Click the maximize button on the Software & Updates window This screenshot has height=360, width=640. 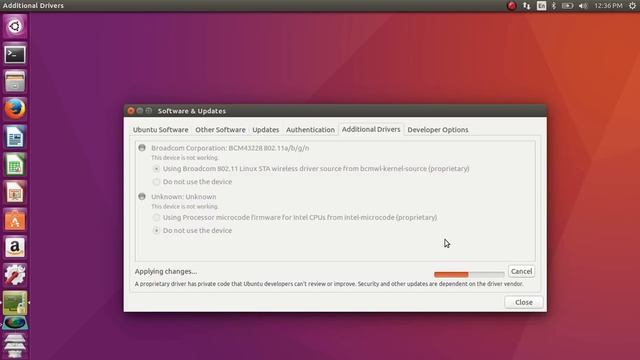(x=149, y=111)
